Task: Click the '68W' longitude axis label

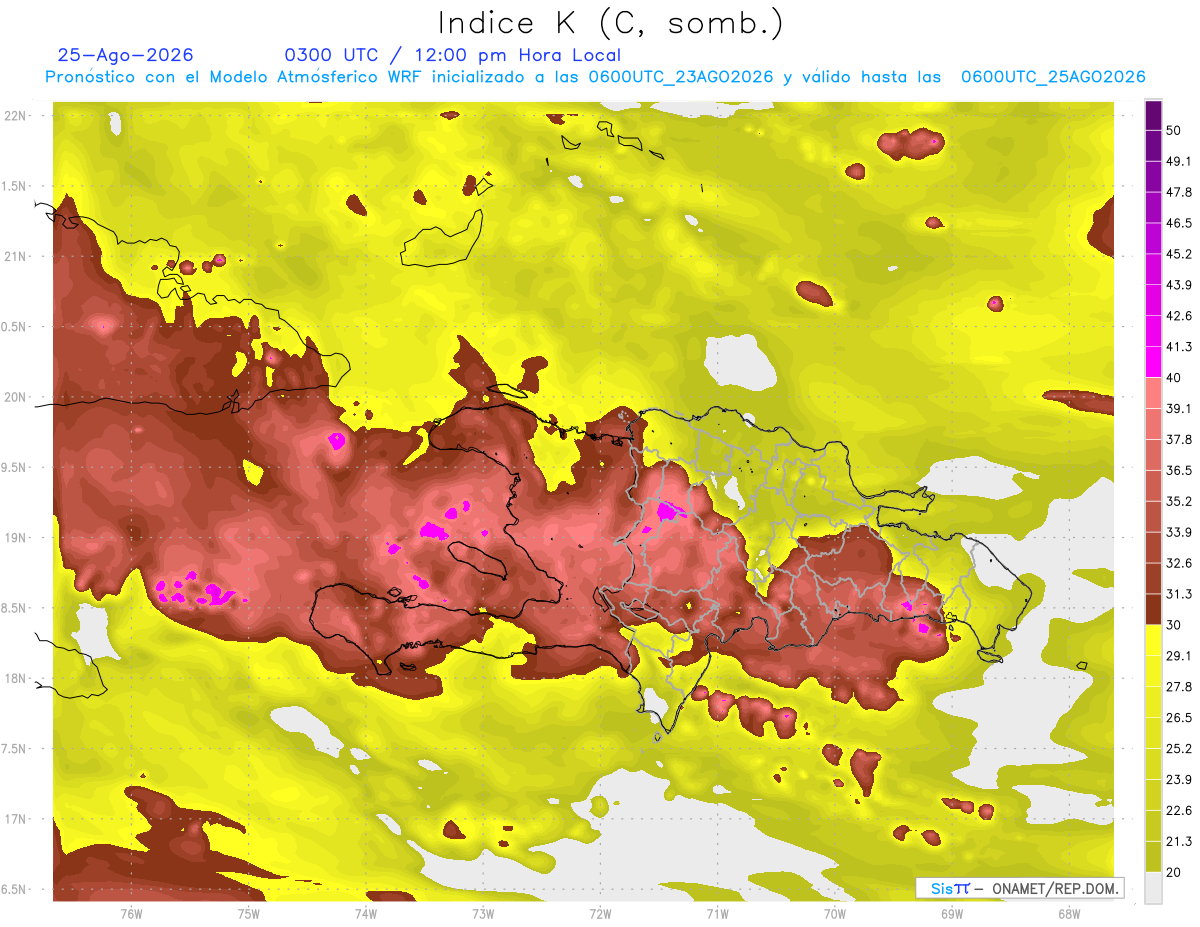Action: (x=1068, y=913)
